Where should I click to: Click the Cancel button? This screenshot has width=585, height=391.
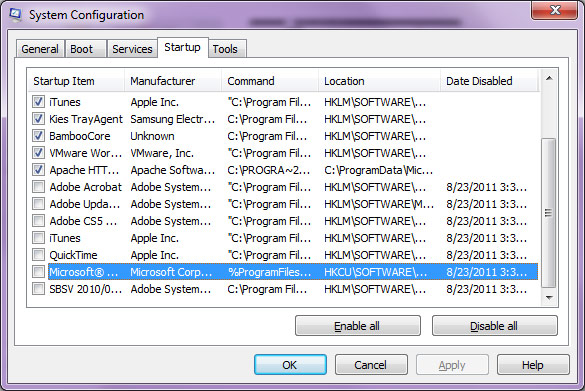(371, 365)
